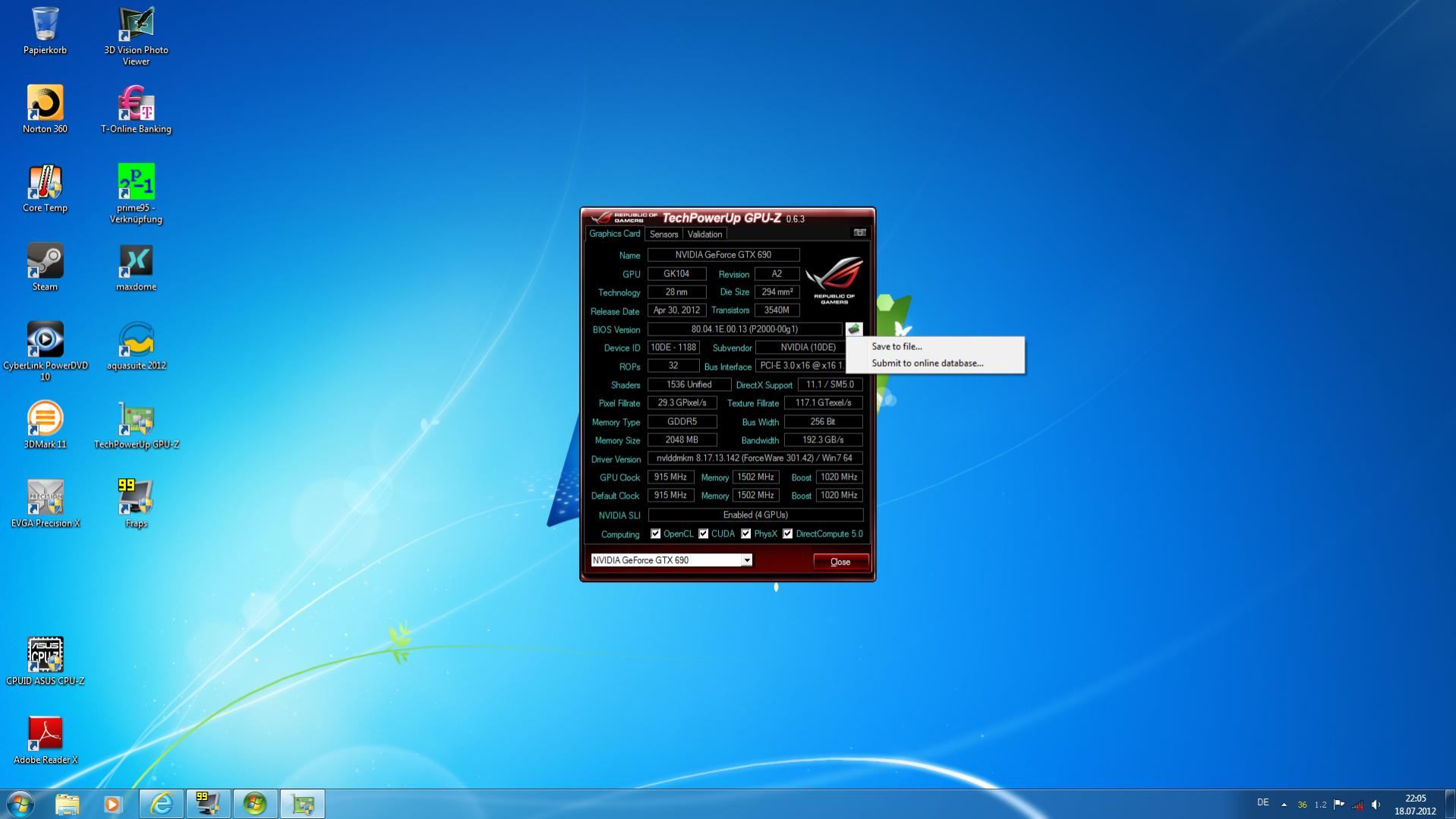The width and height of the screenshot is (1456, 819).
Task: Click the Memory Type value GDDR5
Action: 682,421
